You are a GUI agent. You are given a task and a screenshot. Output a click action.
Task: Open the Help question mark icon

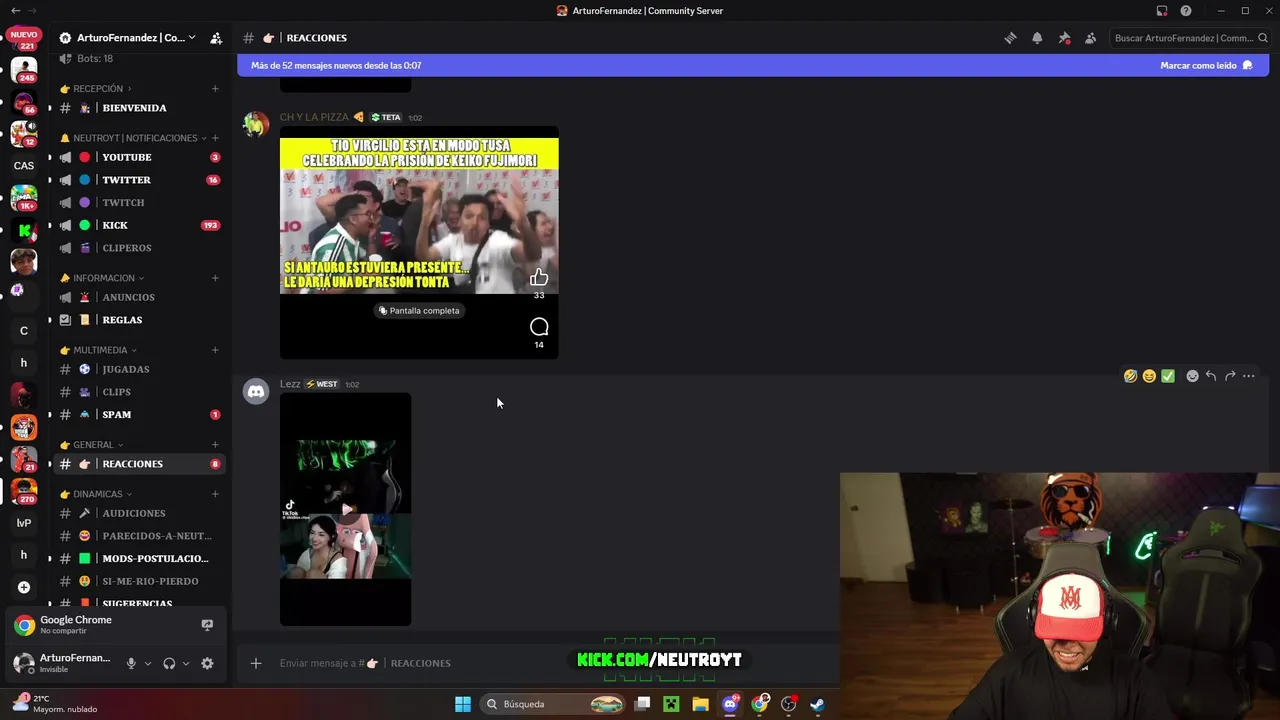[1186, 11]
